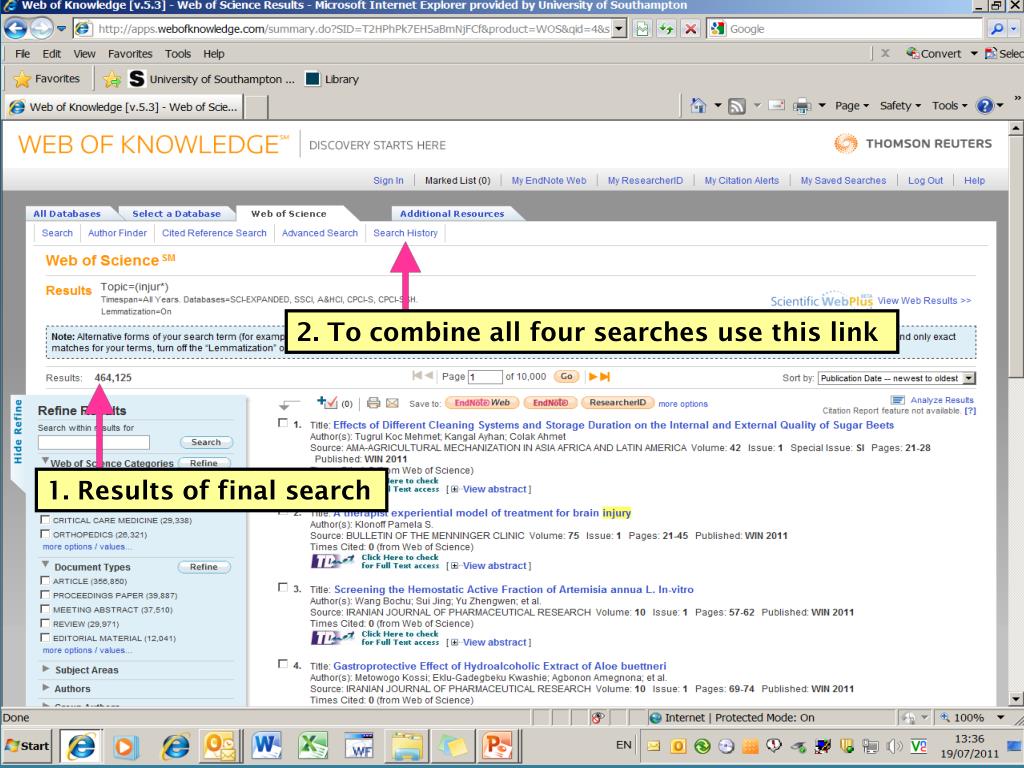Open the Favorites star button
1024x768 pixels.
point(47,79)
